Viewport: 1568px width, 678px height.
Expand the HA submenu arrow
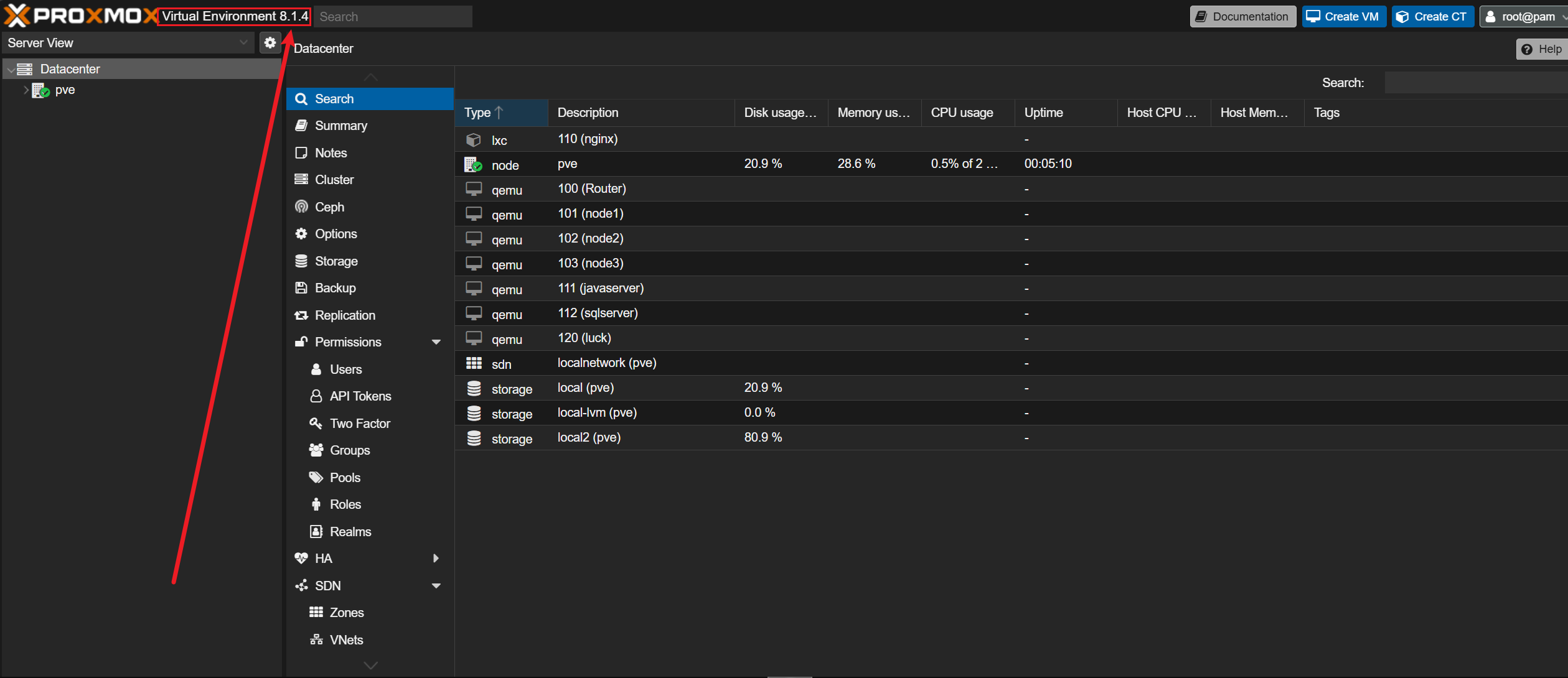coord(436,559)
